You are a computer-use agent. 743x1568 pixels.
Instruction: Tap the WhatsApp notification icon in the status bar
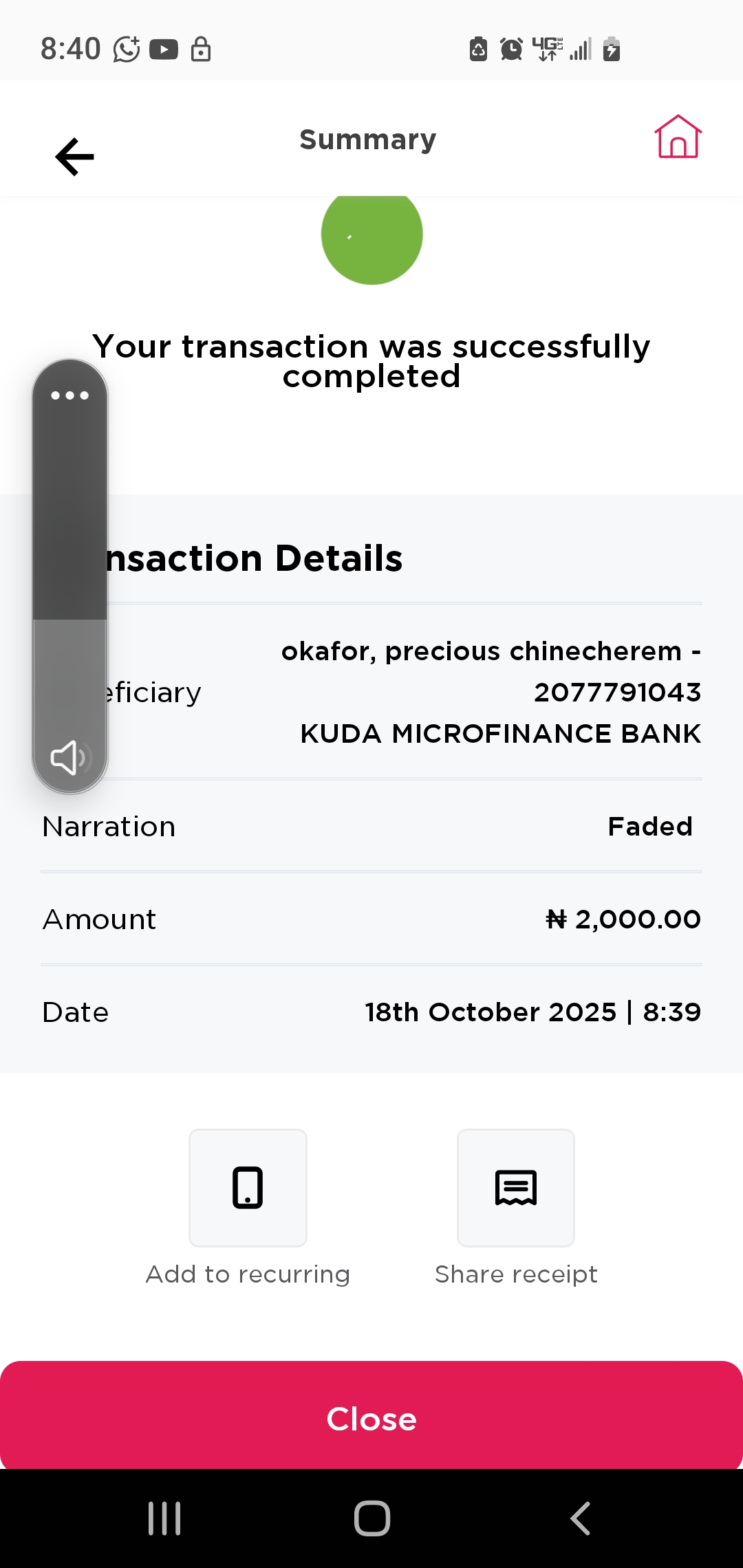click(x=127, y=50)
